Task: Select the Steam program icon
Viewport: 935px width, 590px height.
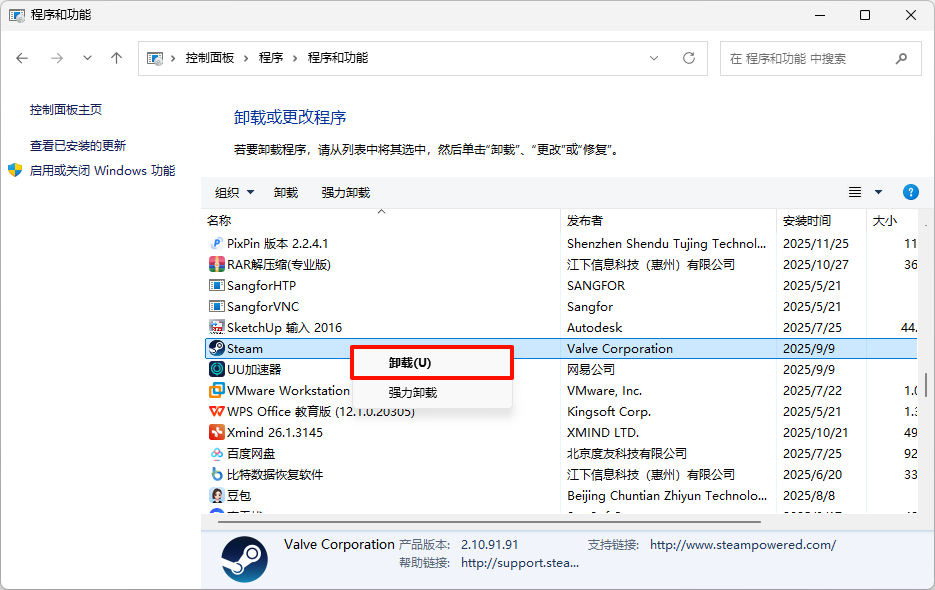Action: pyautogui.click(x=216, y=348)
